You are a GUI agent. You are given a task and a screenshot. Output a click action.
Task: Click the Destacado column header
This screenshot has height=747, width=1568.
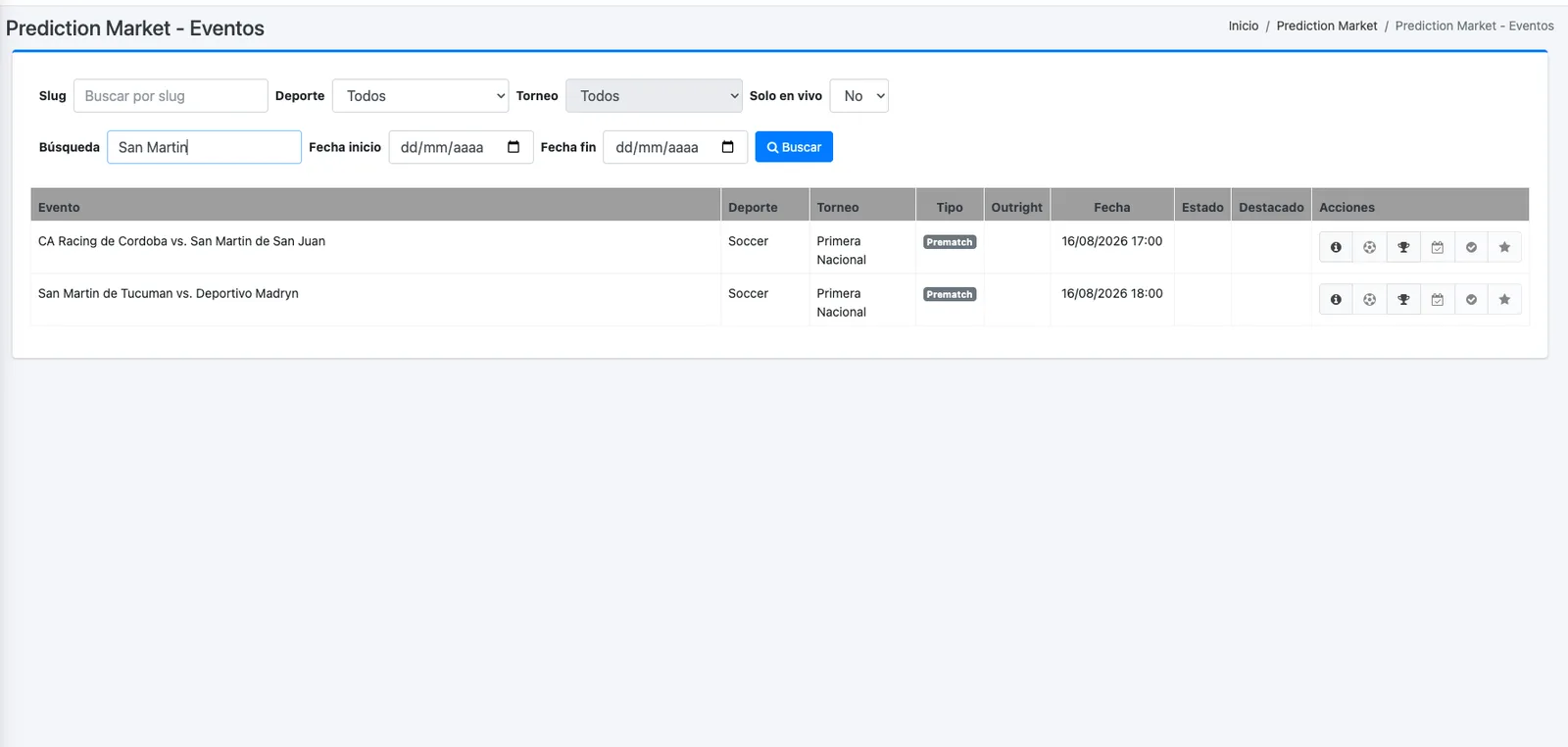click(1271, 207)
